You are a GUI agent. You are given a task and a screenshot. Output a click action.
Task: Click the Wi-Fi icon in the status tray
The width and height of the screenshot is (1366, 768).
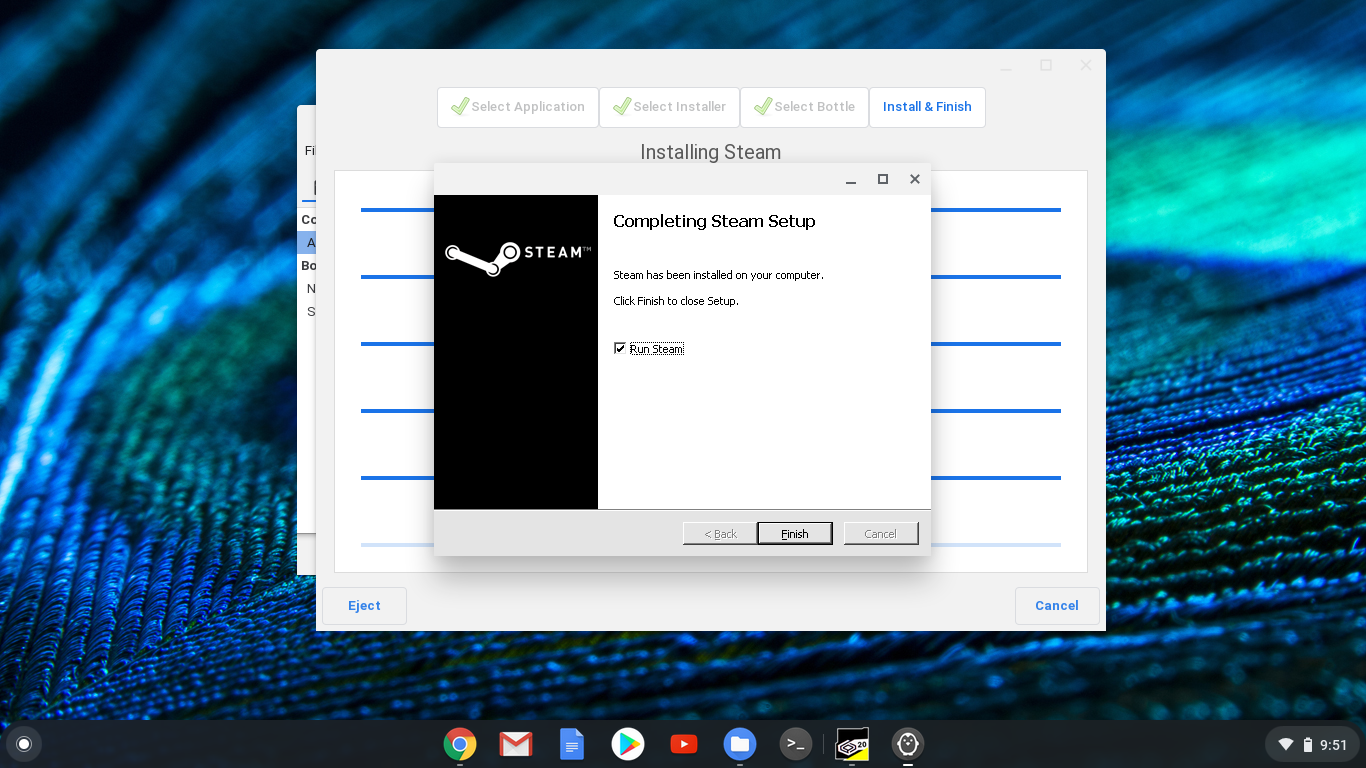[x=1286, y=745]
